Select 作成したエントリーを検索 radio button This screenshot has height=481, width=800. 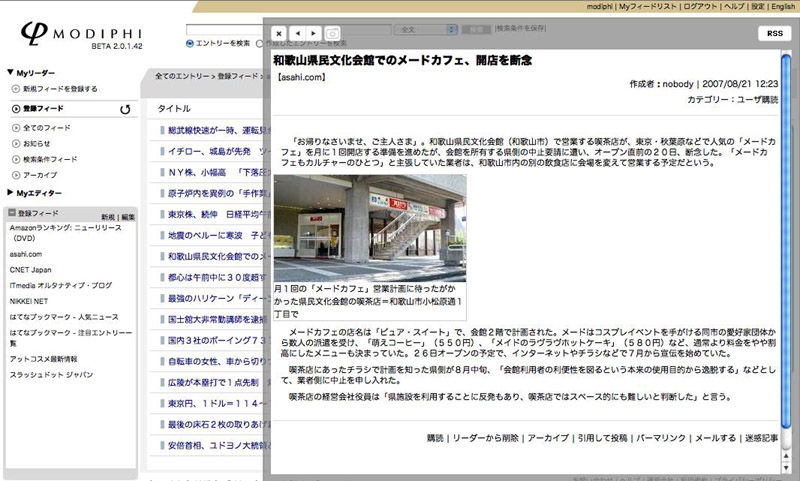pos(259,43)
